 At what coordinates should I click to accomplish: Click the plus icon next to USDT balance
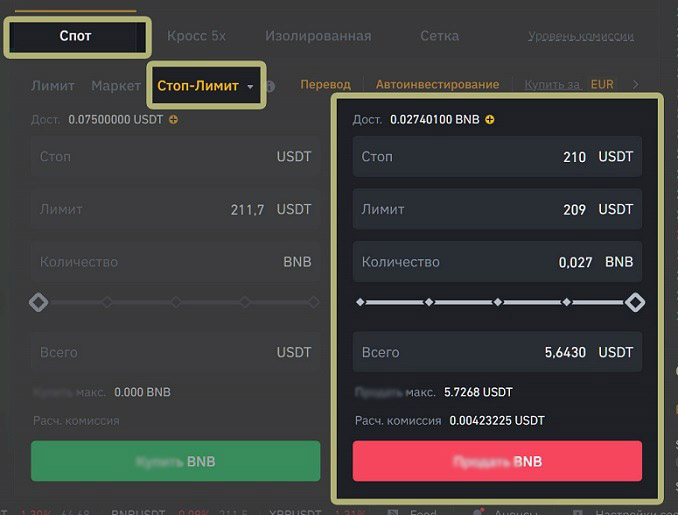pos(174,120)
